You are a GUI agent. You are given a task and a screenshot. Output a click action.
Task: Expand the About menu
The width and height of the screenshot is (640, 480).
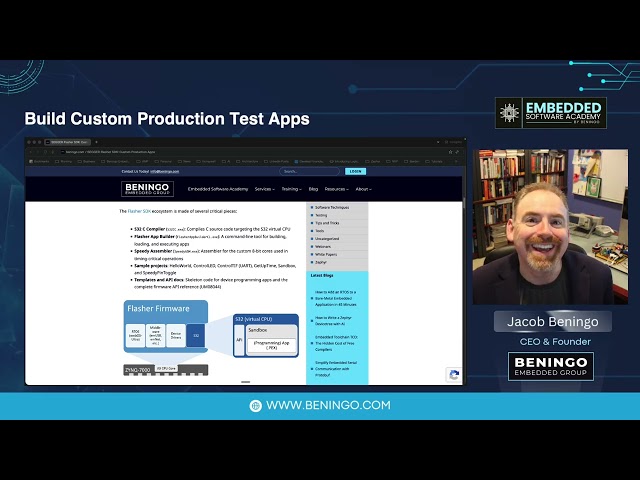[x=363, y=189]
